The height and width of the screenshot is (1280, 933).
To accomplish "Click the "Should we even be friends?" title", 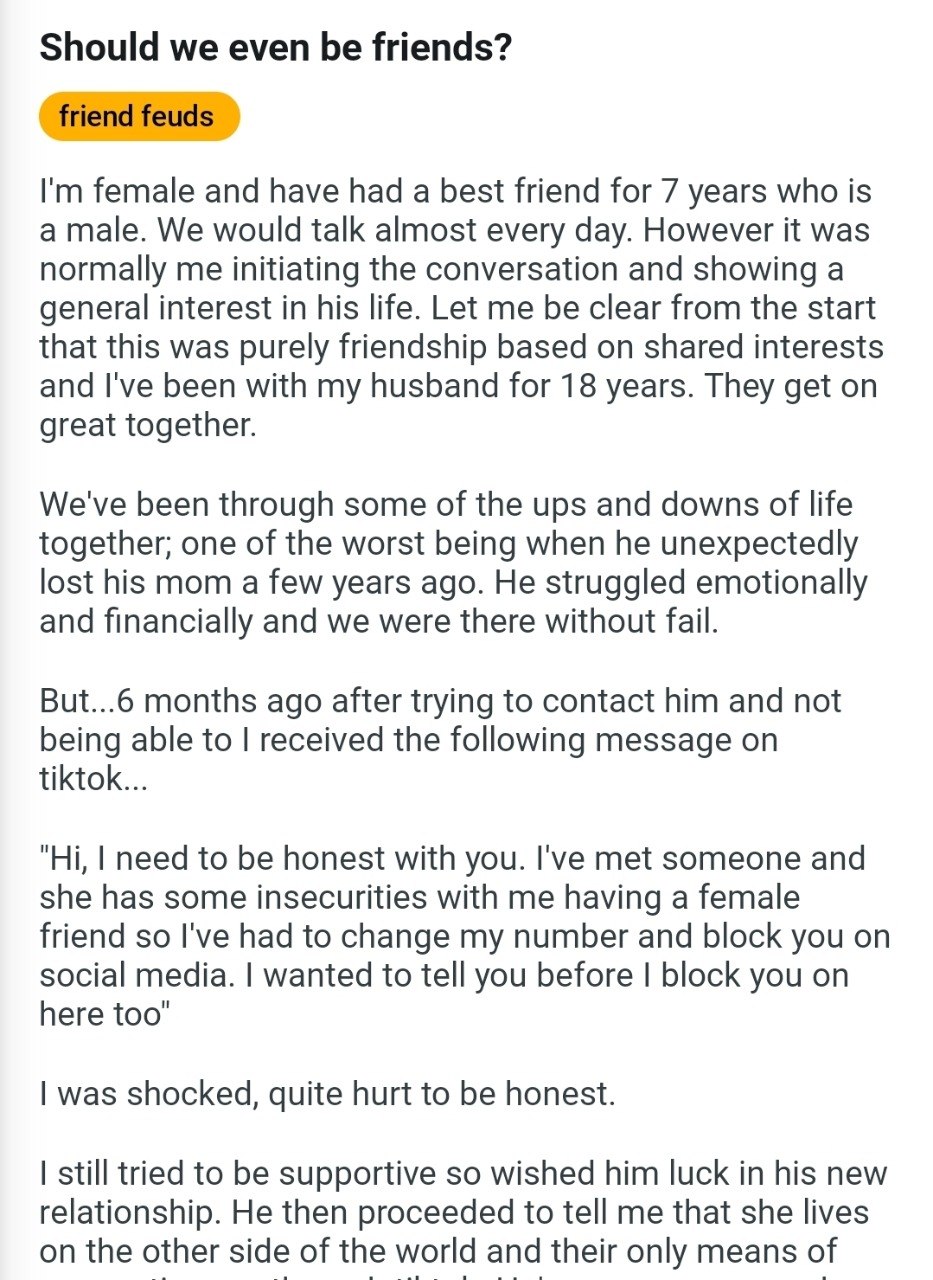I will click(276, 47).
